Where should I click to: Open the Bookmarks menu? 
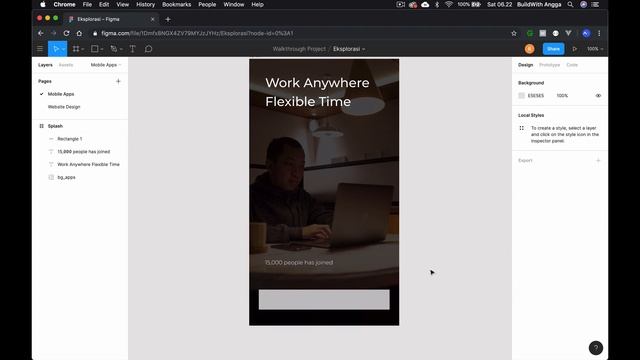coord(177,4)
